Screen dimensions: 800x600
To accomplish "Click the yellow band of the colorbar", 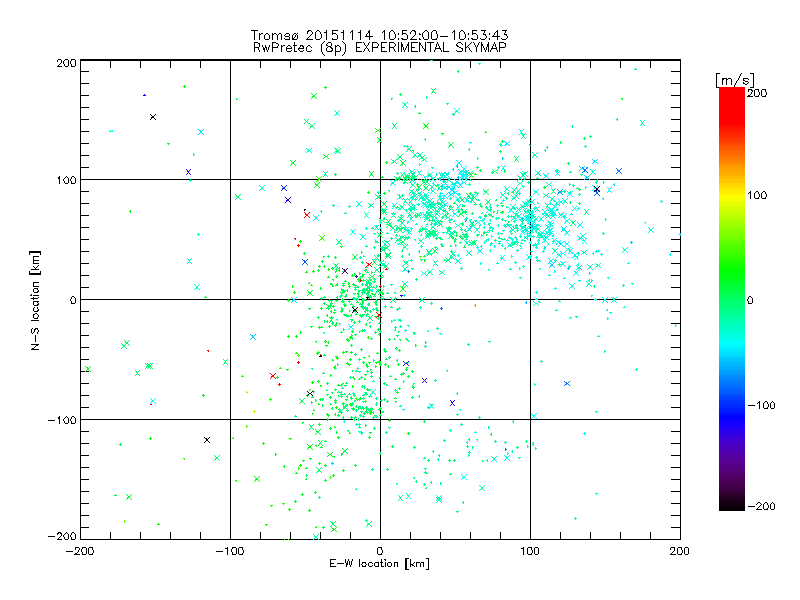I will (x=732, y=196).
